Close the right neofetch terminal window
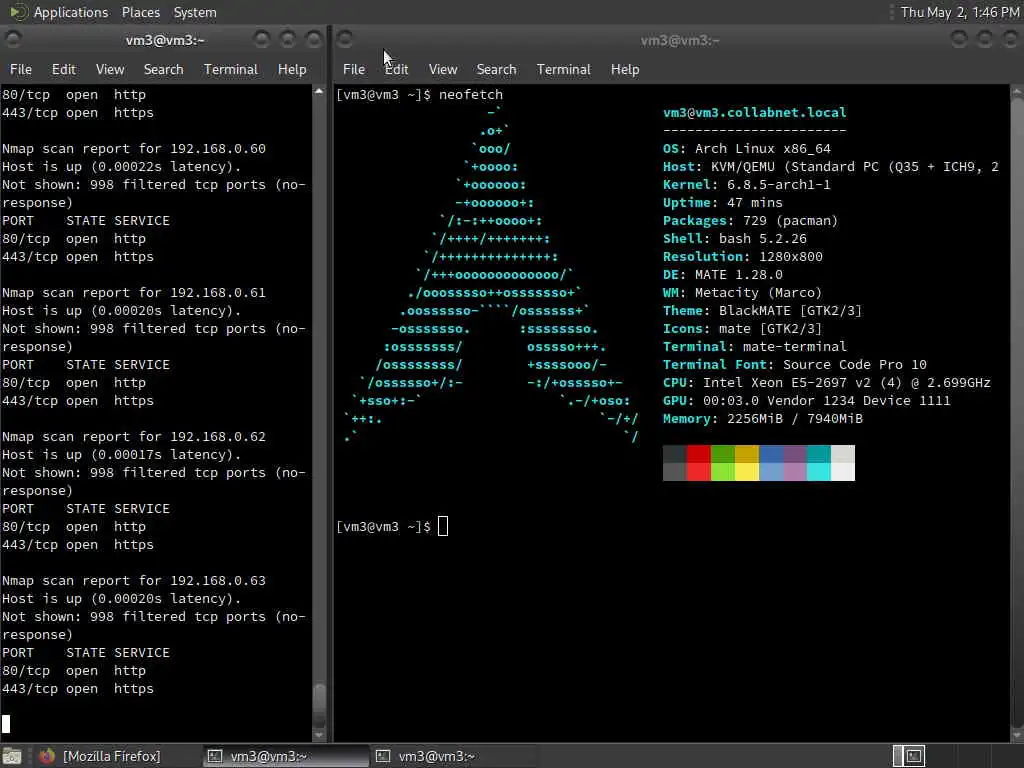The width and height of the screenshot is (1024, 768). click(x=1010, y=40)
